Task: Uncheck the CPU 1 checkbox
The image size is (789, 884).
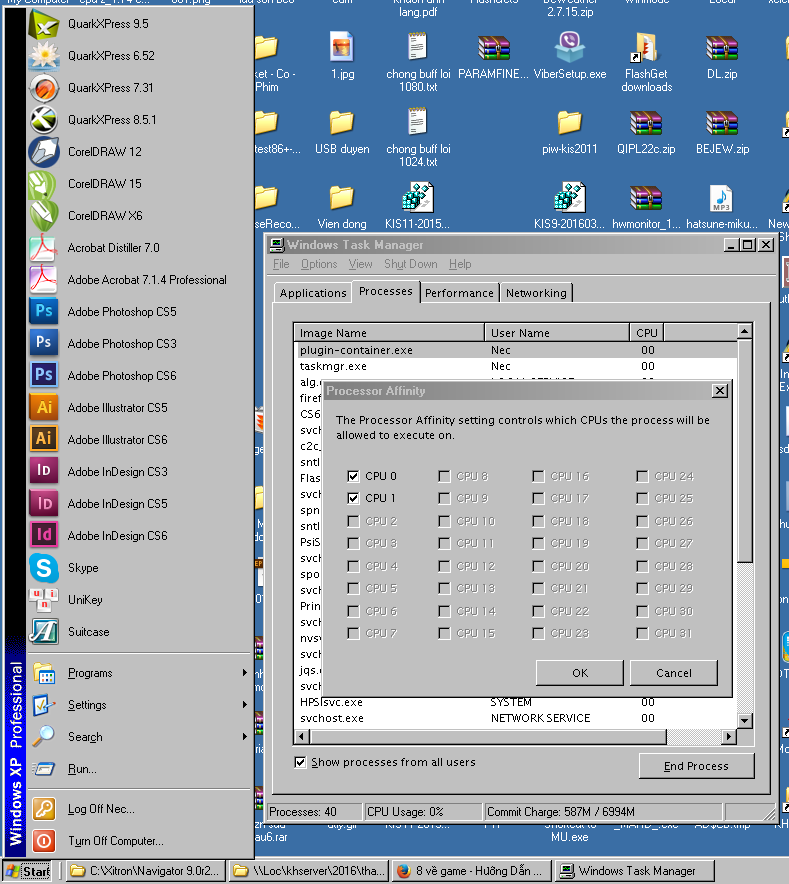Action: (x=353, y=498)
